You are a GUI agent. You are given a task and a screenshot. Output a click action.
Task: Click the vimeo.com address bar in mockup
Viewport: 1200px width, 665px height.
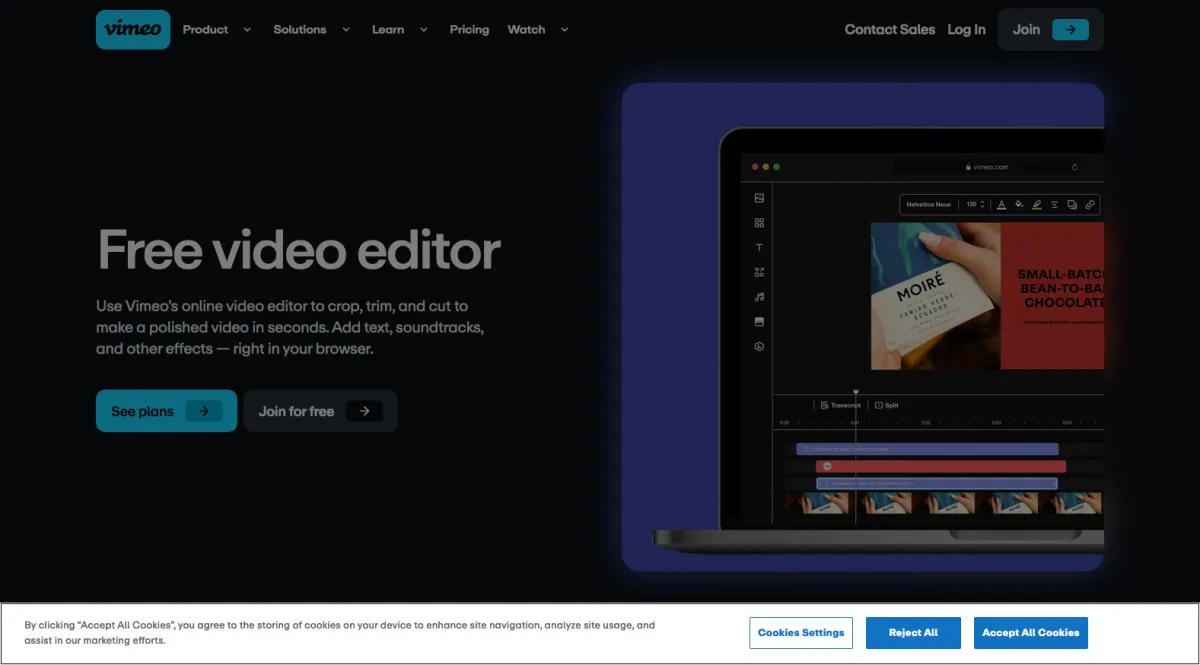coord(986,167)
